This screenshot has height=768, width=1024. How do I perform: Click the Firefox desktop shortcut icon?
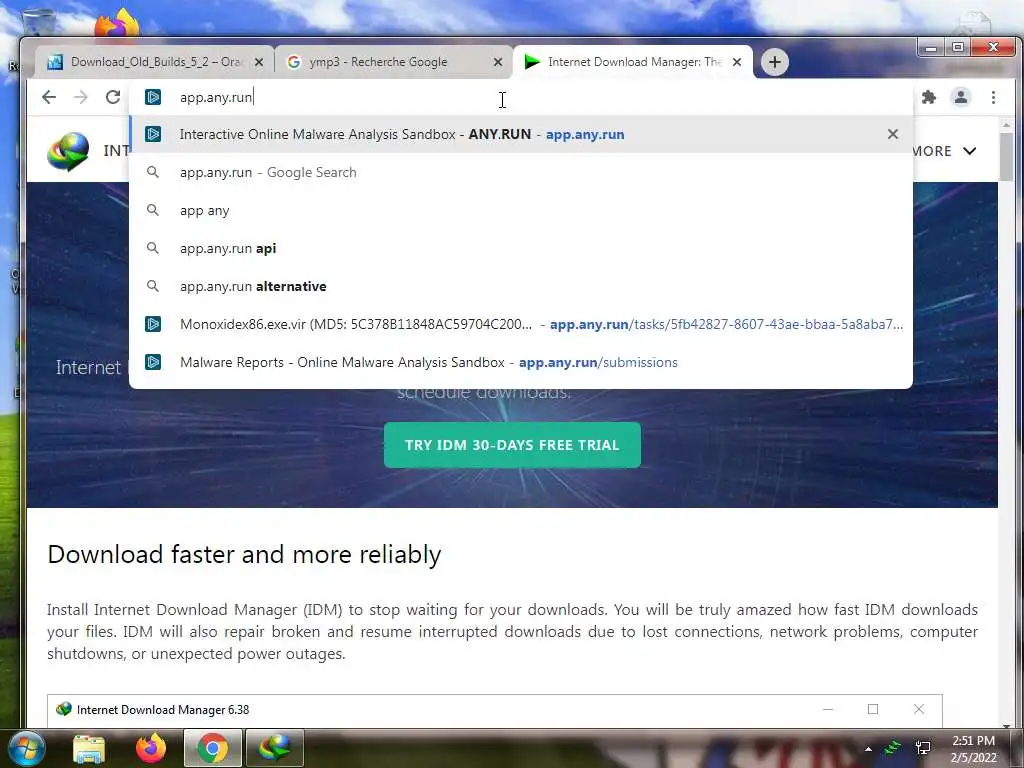(x=118, y=25)
